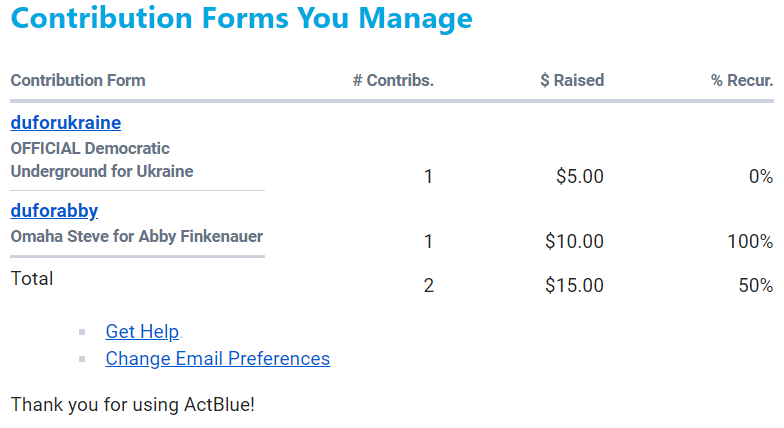Click the # Contribs. column header
The image size is (784, 428).
pyautogui.click(x=393, y=80)
